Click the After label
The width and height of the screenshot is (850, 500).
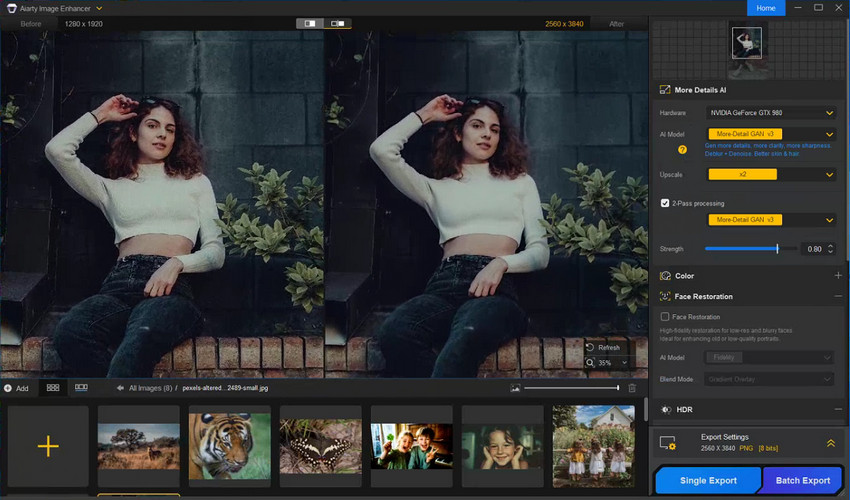(616, 24)
